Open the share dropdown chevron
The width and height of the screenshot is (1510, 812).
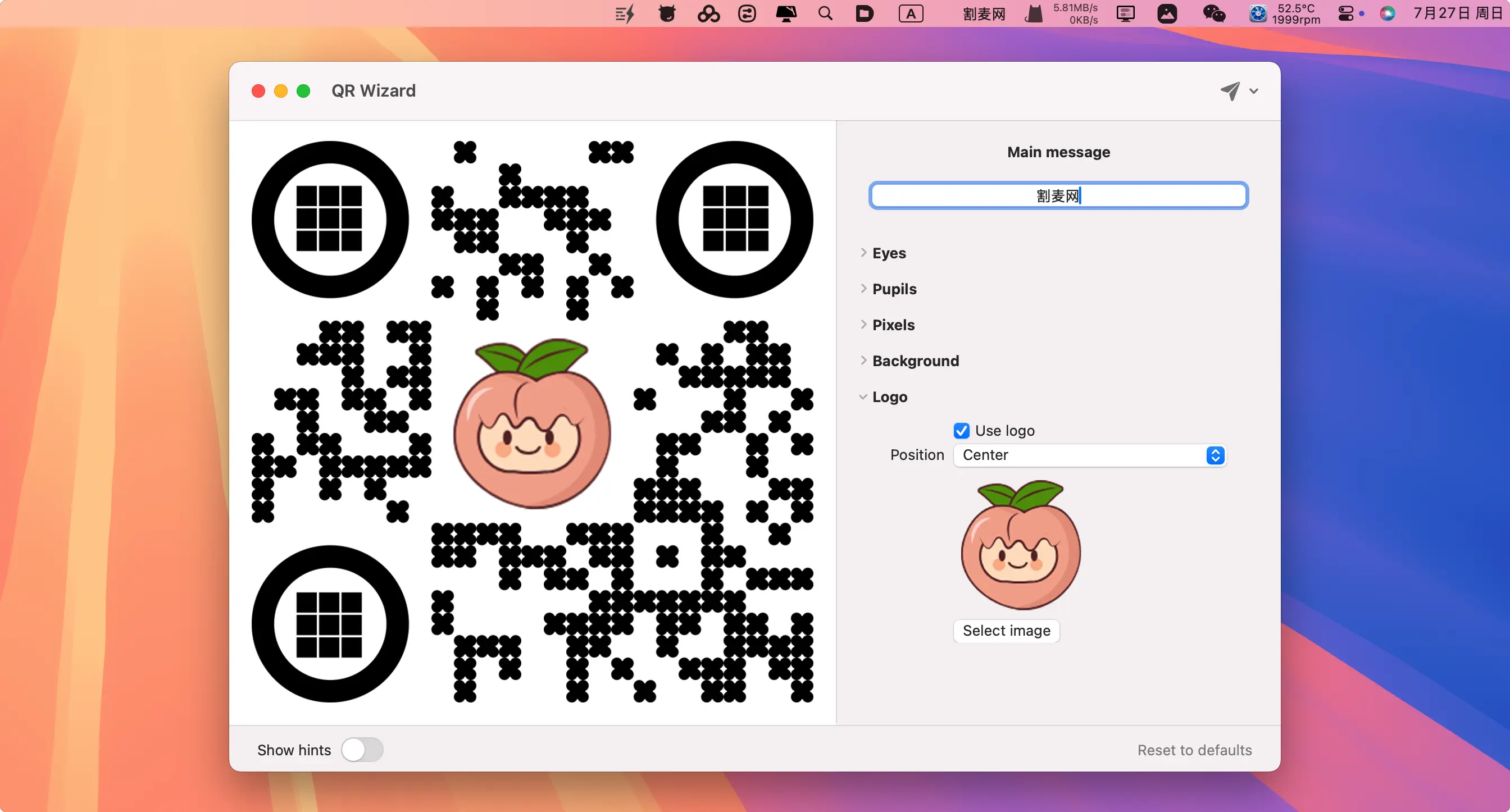[1254, 91]
